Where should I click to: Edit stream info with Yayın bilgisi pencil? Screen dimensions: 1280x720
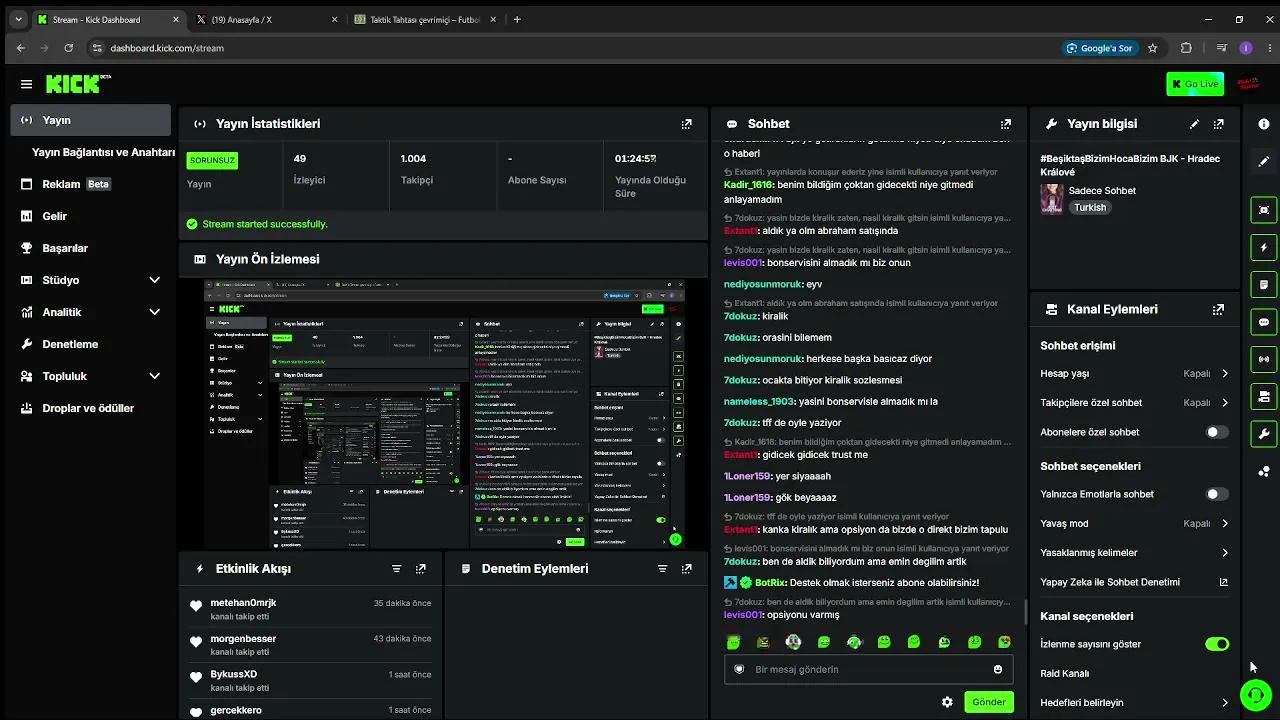[x=1194, y=124]
